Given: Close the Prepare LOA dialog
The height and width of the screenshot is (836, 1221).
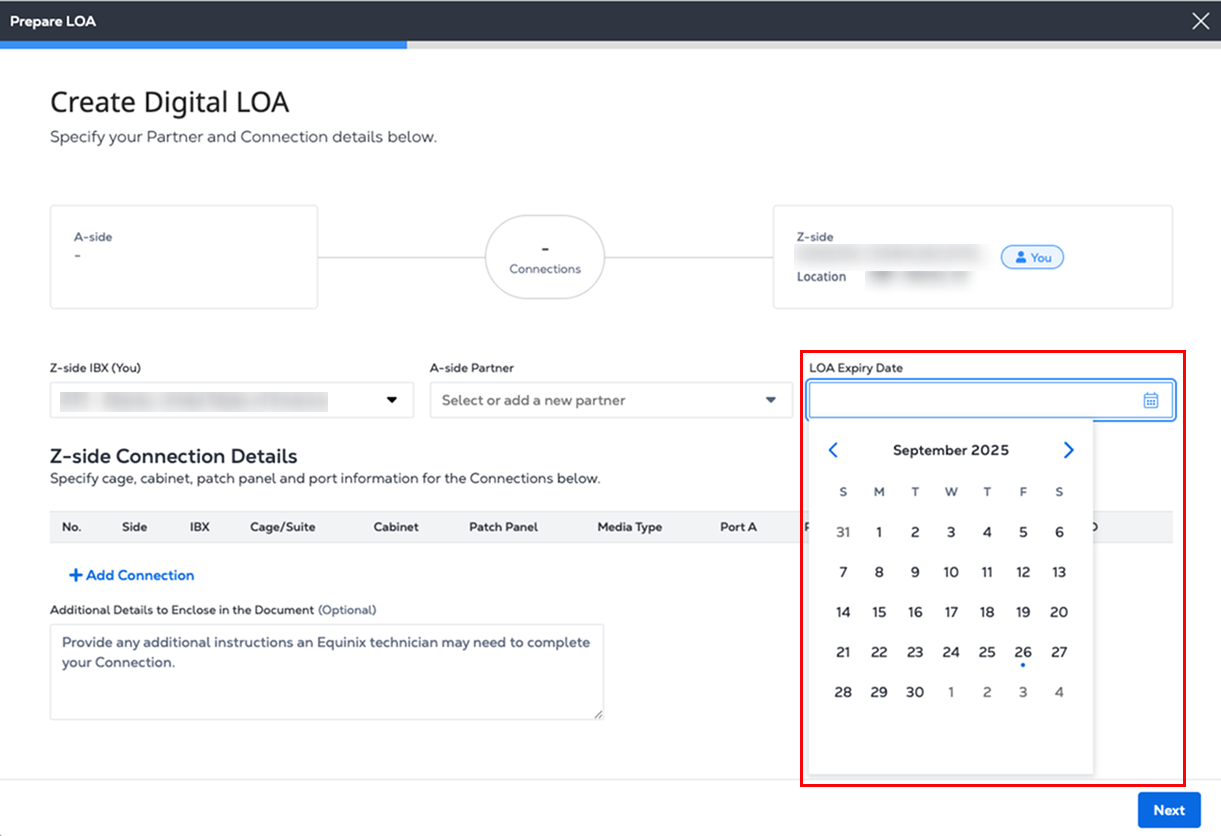Looking at the screenshot, I should (x=1200, y=21).
